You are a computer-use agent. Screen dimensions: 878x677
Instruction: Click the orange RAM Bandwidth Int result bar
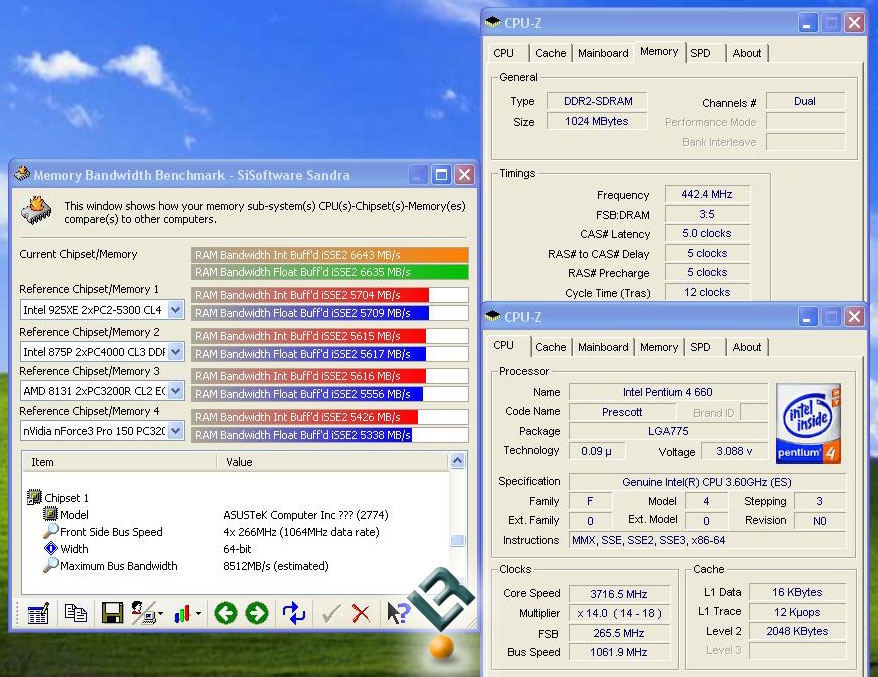click(329, 255)
